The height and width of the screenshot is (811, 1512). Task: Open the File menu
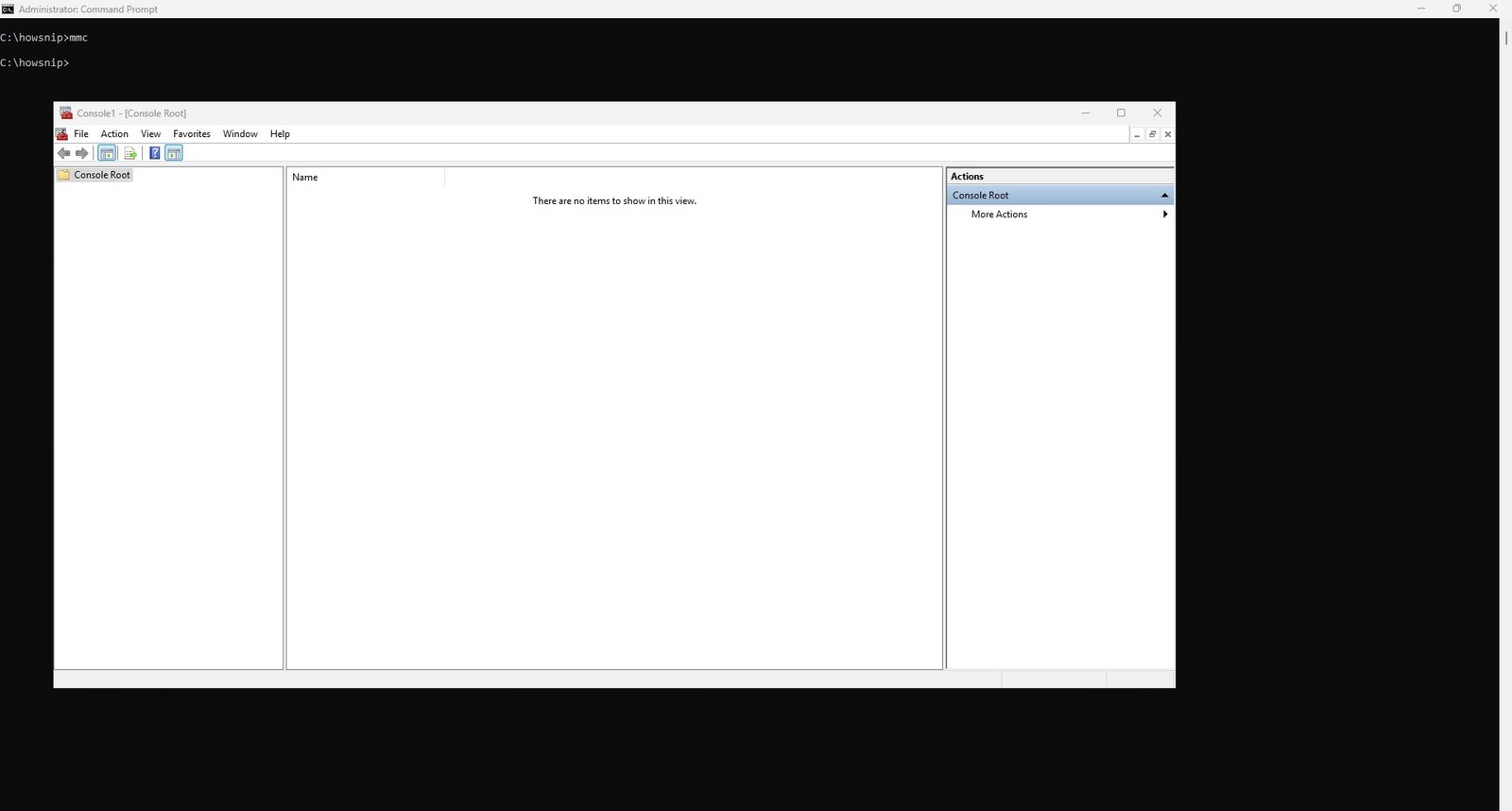tap(81, 134)
